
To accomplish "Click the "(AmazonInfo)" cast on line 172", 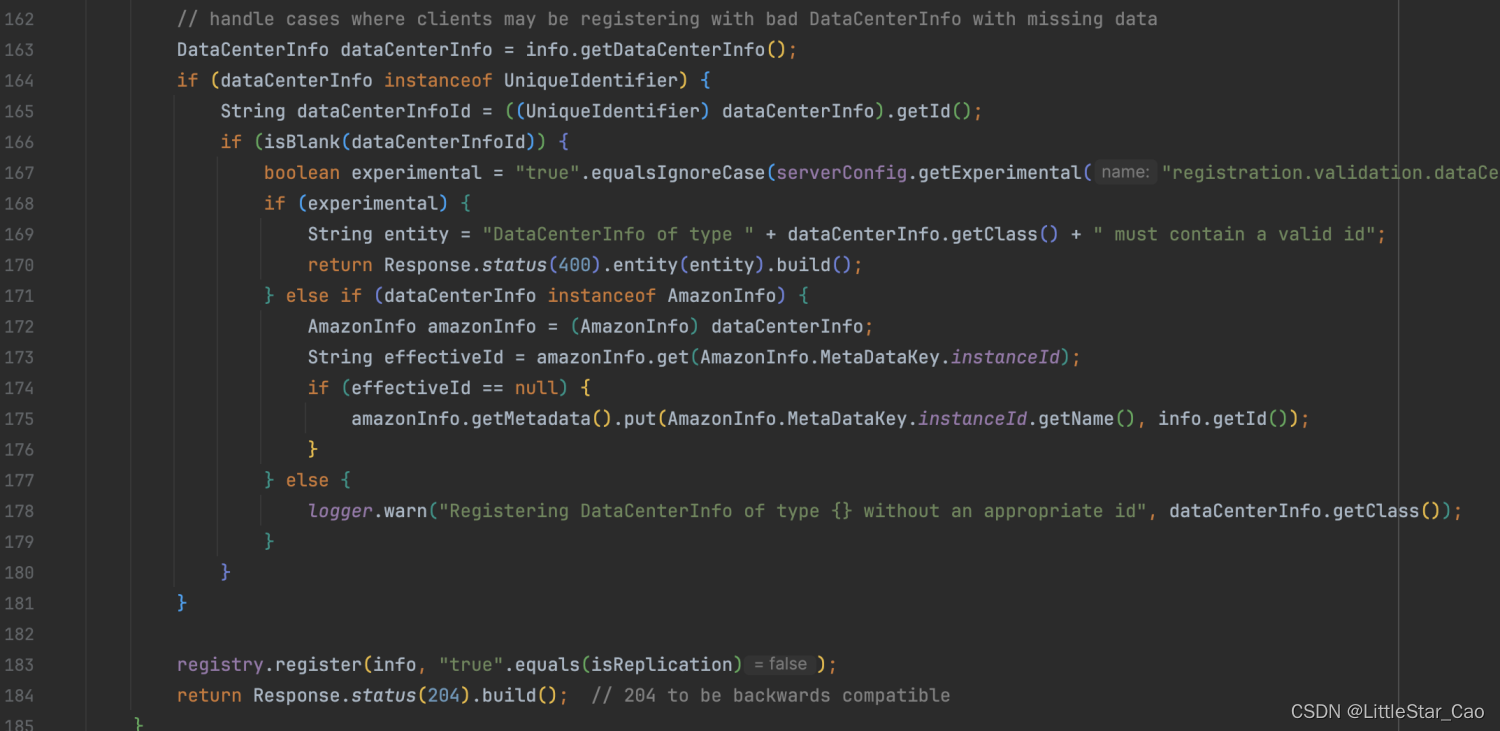I will 635,327.
